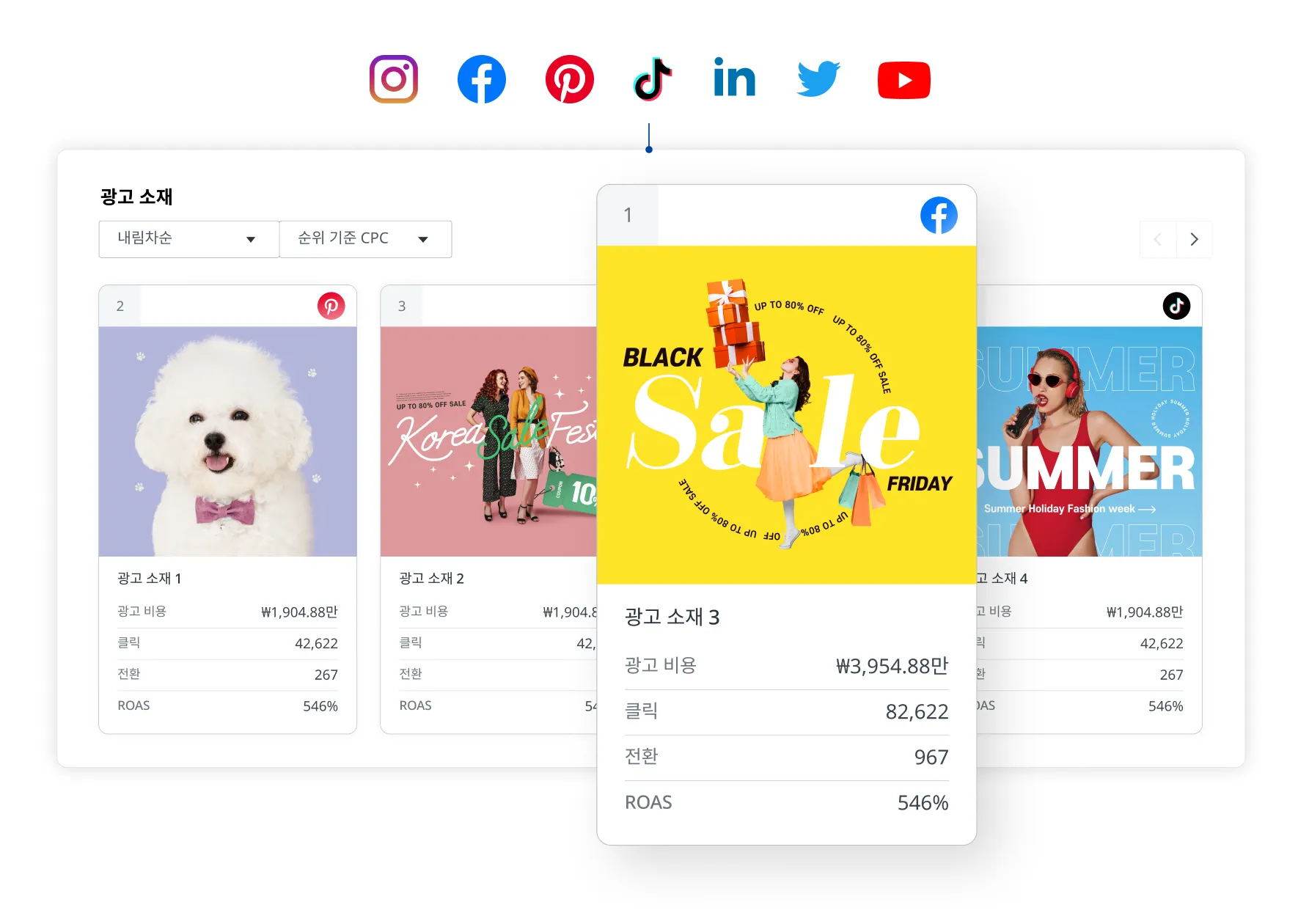Click the 광고 소재 section heading
This screenshot has width=1298, height=924.
pyautogui.click(x=136, y=197)
